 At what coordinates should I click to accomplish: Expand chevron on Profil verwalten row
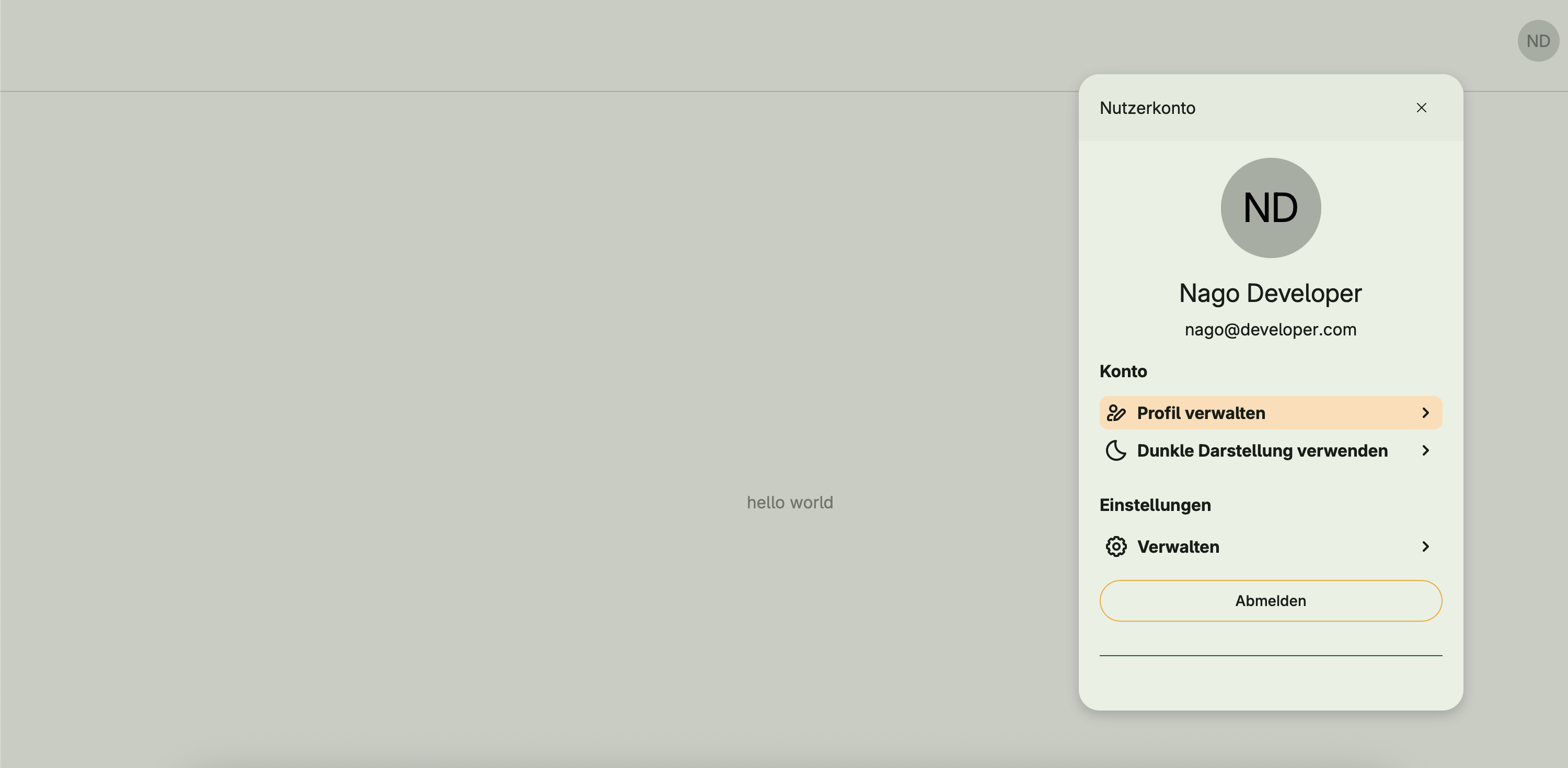(x=1425, y=413)
